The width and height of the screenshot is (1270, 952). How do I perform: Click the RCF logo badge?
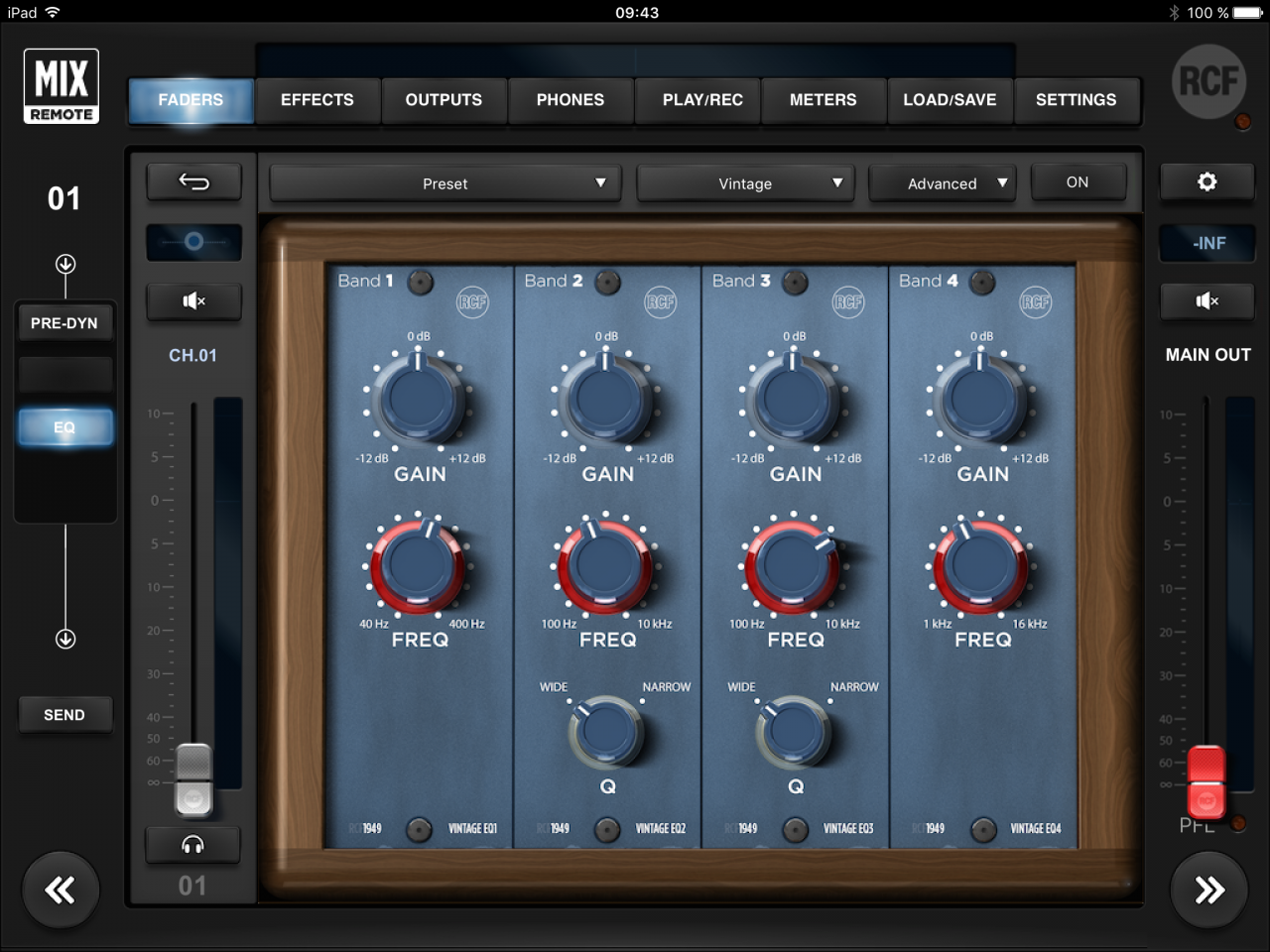(1208, 81)
